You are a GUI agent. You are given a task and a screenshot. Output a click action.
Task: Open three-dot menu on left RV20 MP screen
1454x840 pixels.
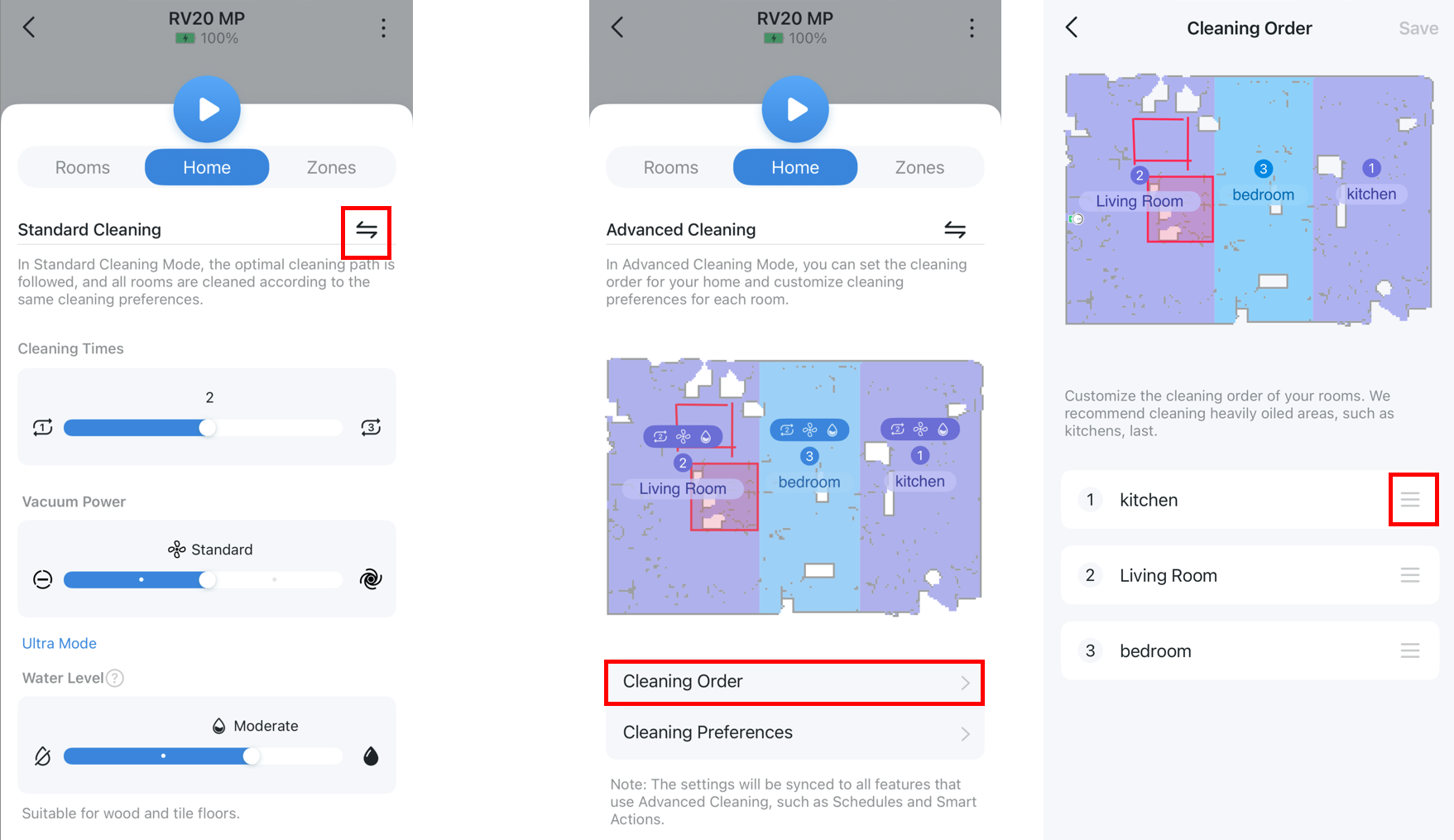pos(383,28)
